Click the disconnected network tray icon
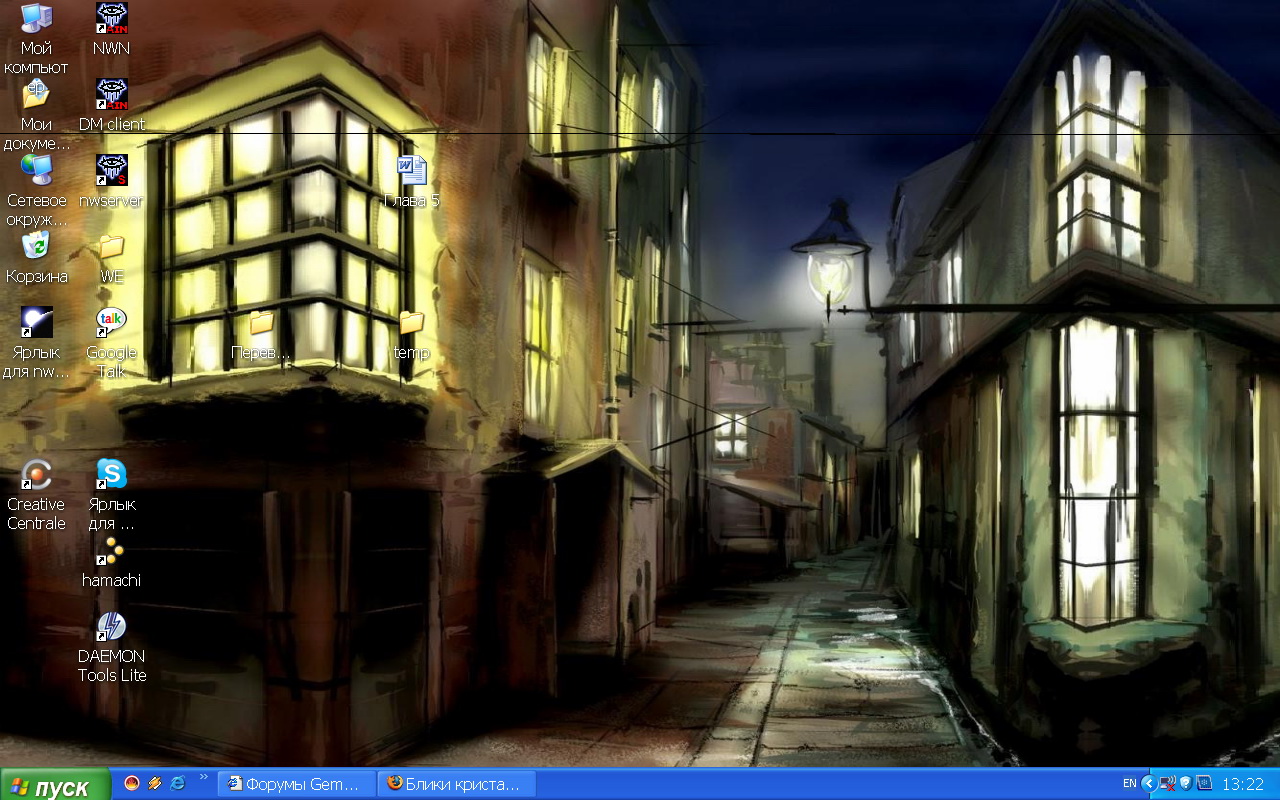The width and height of the screenshot is (1280, 800). click(1167, 784)
